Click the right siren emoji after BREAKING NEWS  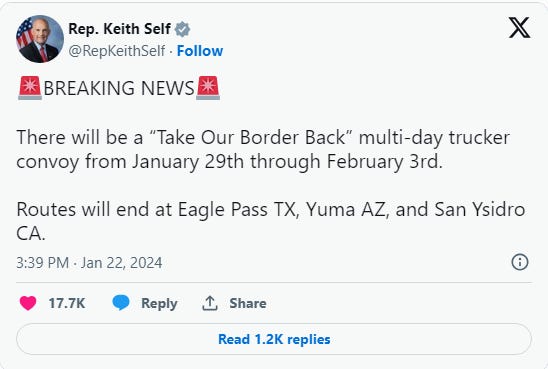click(208, 88)
